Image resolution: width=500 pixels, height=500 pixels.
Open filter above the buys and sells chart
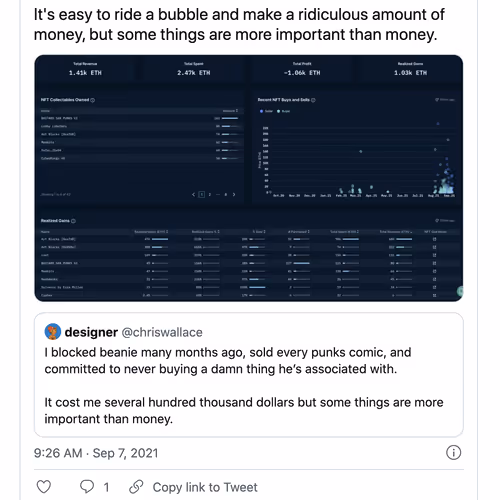click(x=445, y=100)
